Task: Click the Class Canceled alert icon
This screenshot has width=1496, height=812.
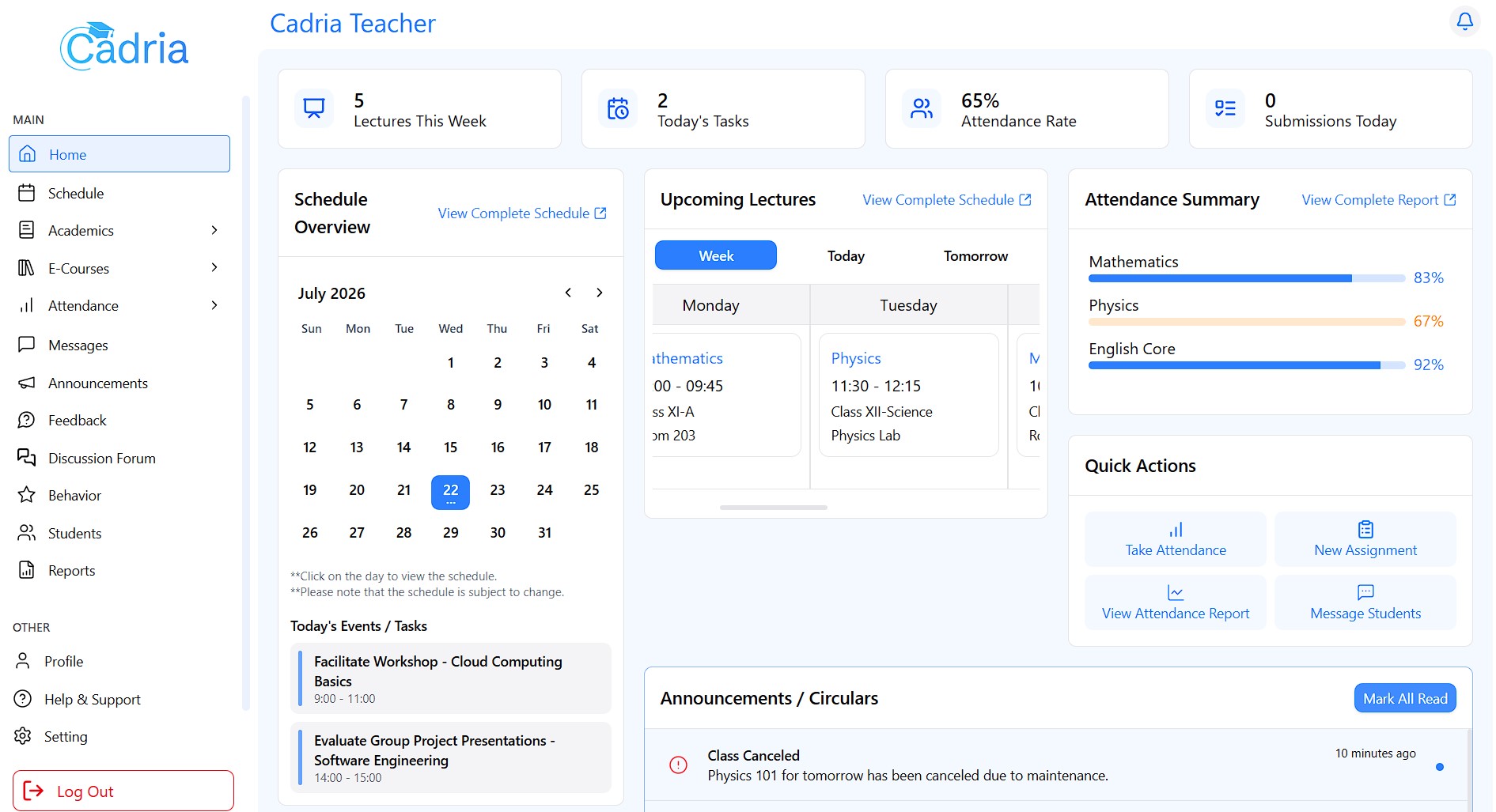Action: [678, 765]
